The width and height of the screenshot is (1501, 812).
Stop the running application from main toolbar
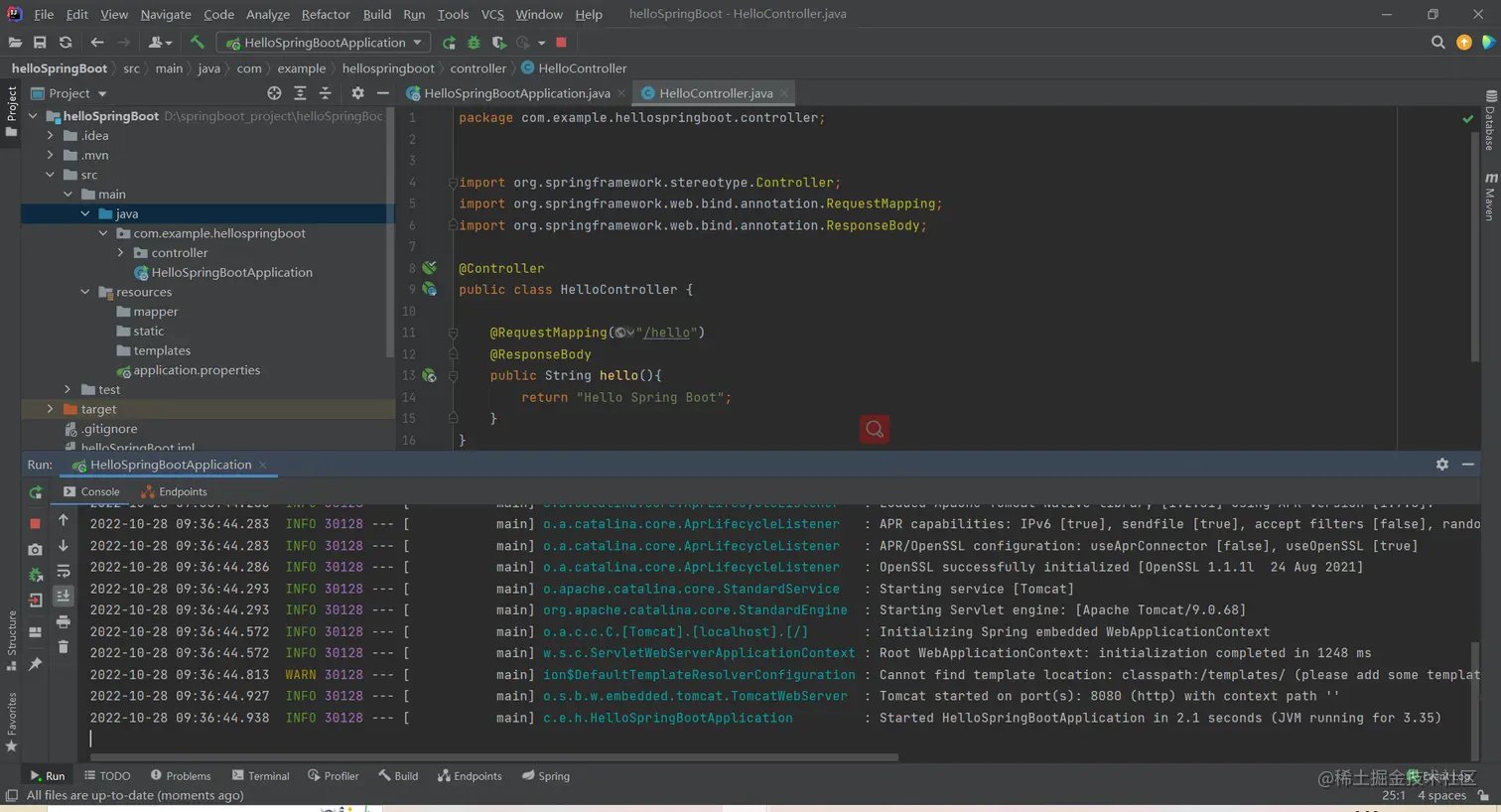coord(561,43)
